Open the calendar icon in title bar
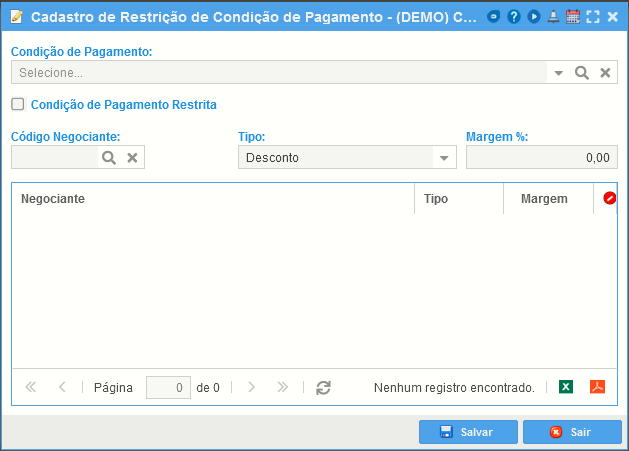This screenshot has width=629, height=451. [x=573, y=17]
